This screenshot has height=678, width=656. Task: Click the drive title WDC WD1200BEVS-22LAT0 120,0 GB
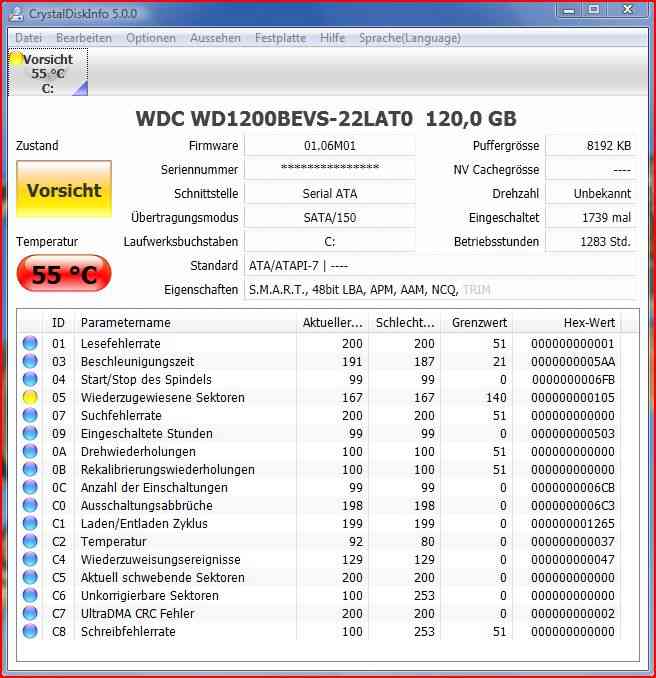(326, 119)
